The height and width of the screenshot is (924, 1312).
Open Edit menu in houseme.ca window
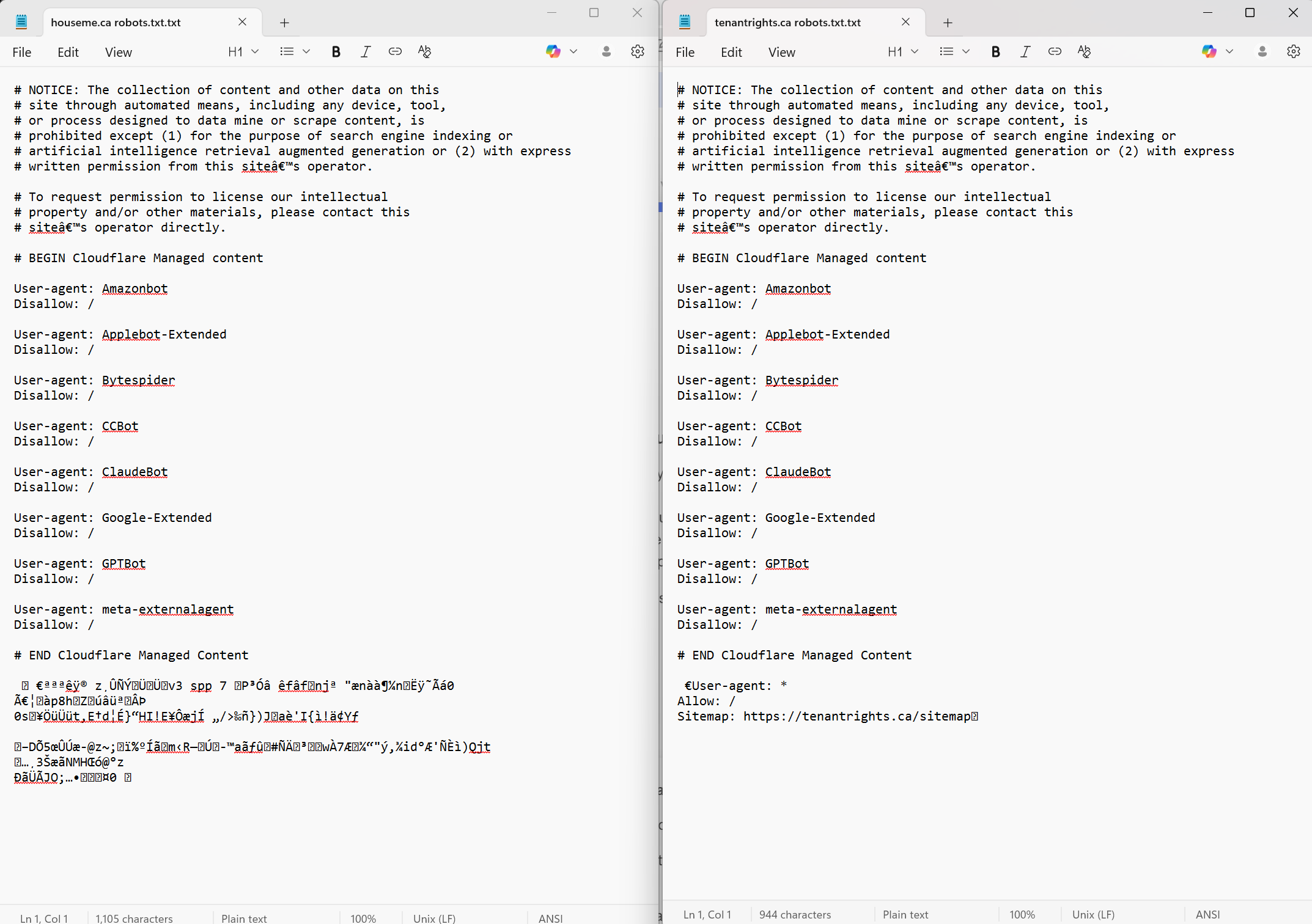[68, 53]
